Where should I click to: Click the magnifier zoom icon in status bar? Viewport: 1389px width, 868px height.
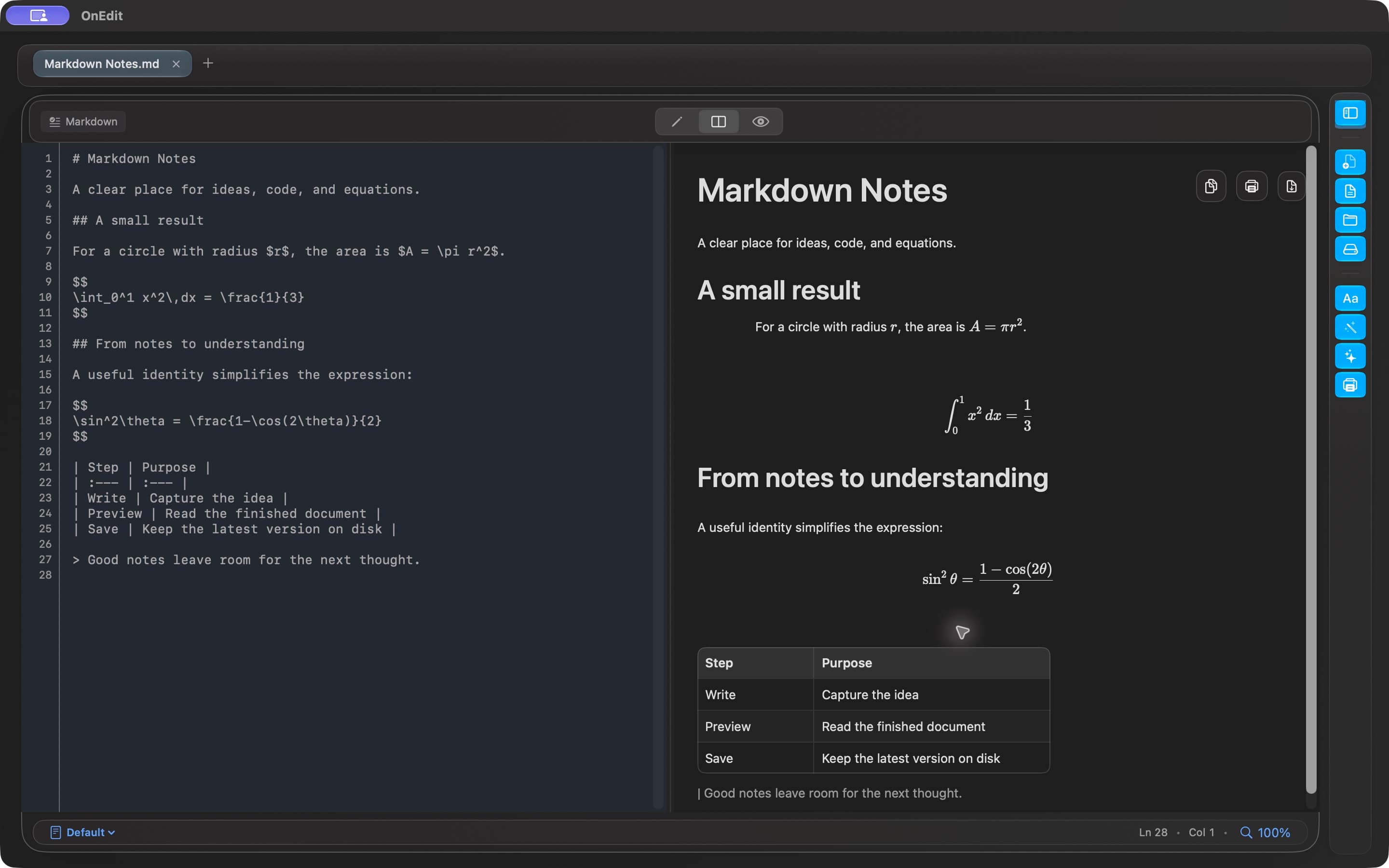point(1245,832)
